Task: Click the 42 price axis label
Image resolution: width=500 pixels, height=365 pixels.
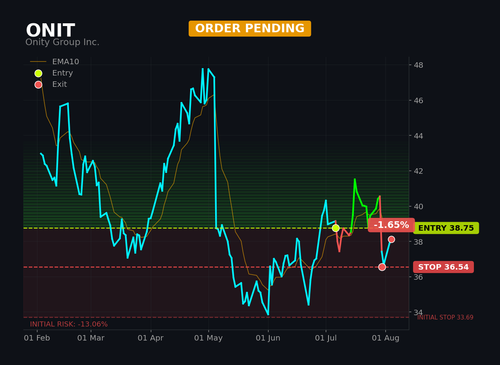Action: click(x=418, y=171)
